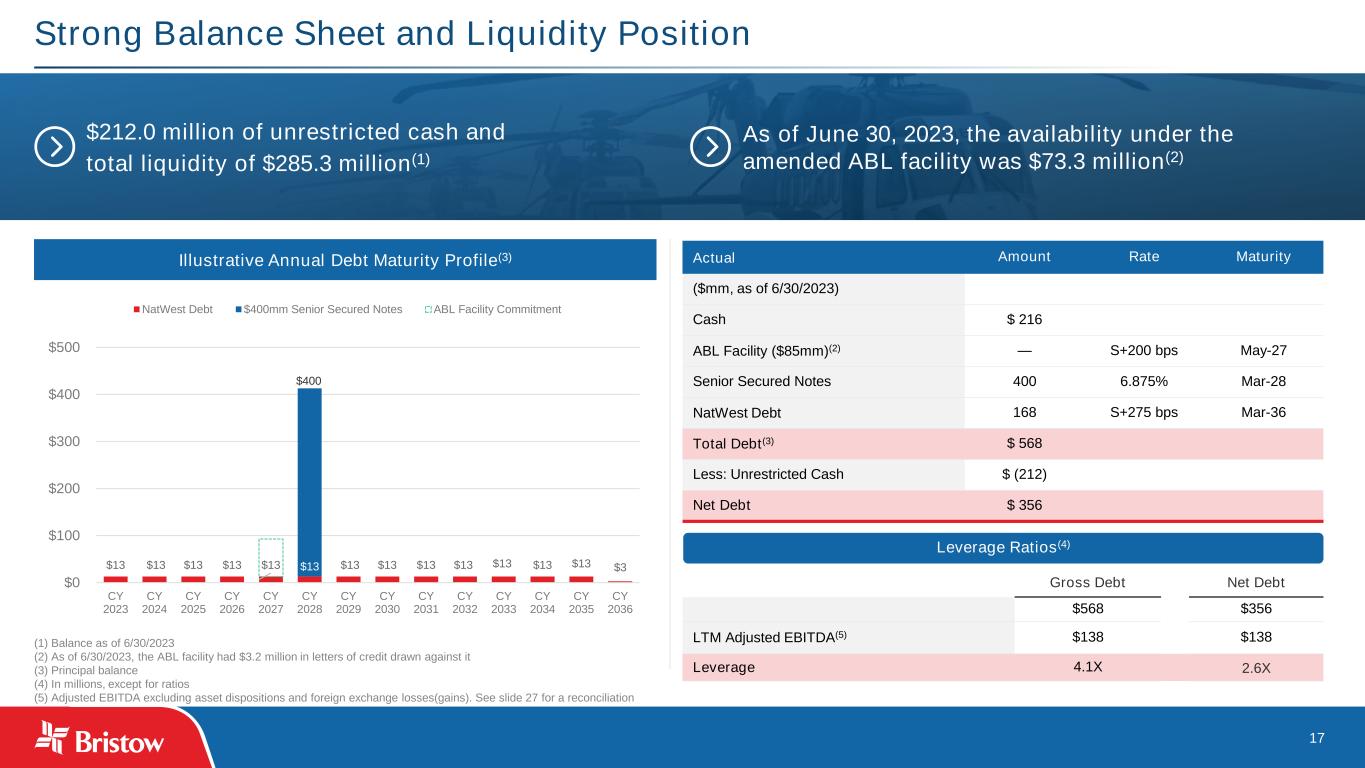The image size is (1365, 768).
Task: Select the Net Debt $ 356 value
Action: click(1024, 505)
